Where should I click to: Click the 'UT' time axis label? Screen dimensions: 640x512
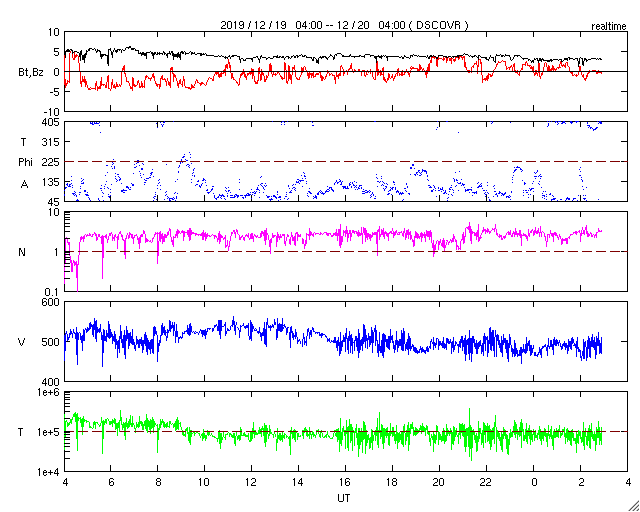click(x=344, y=498)
